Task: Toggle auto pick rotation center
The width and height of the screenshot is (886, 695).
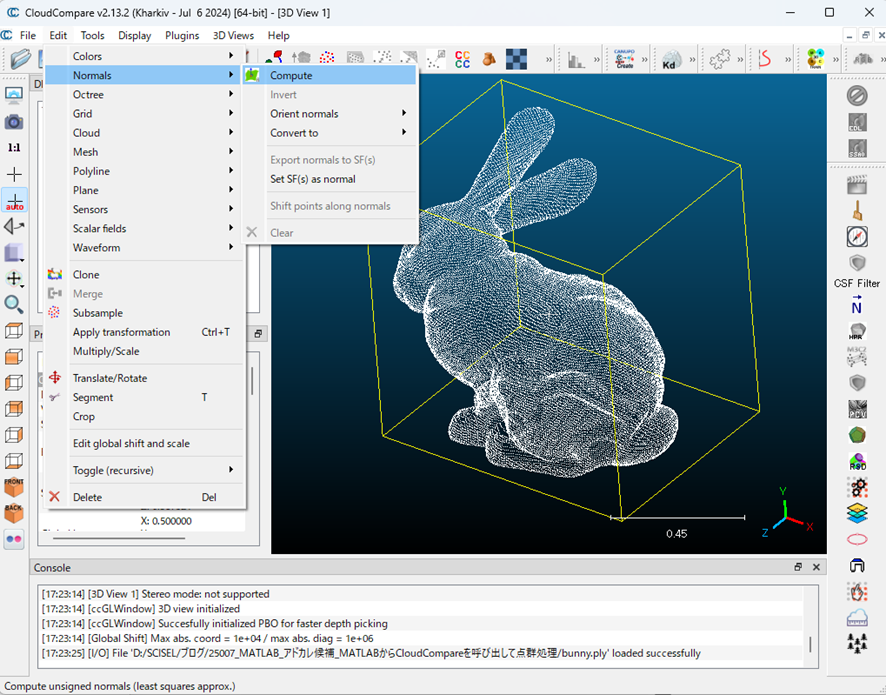Action: (x=14, y=201)
